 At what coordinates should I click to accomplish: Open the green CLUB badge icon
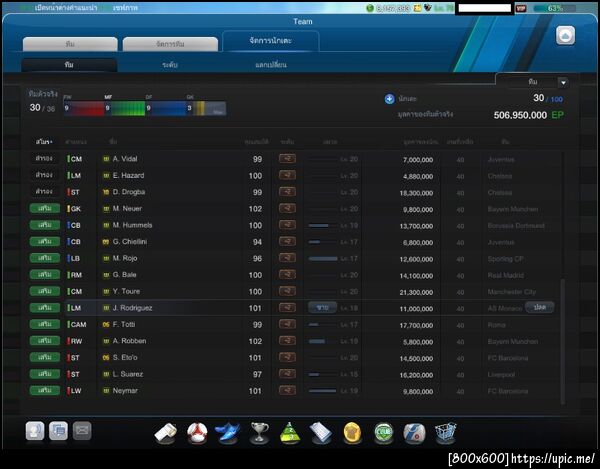(384, 433)
